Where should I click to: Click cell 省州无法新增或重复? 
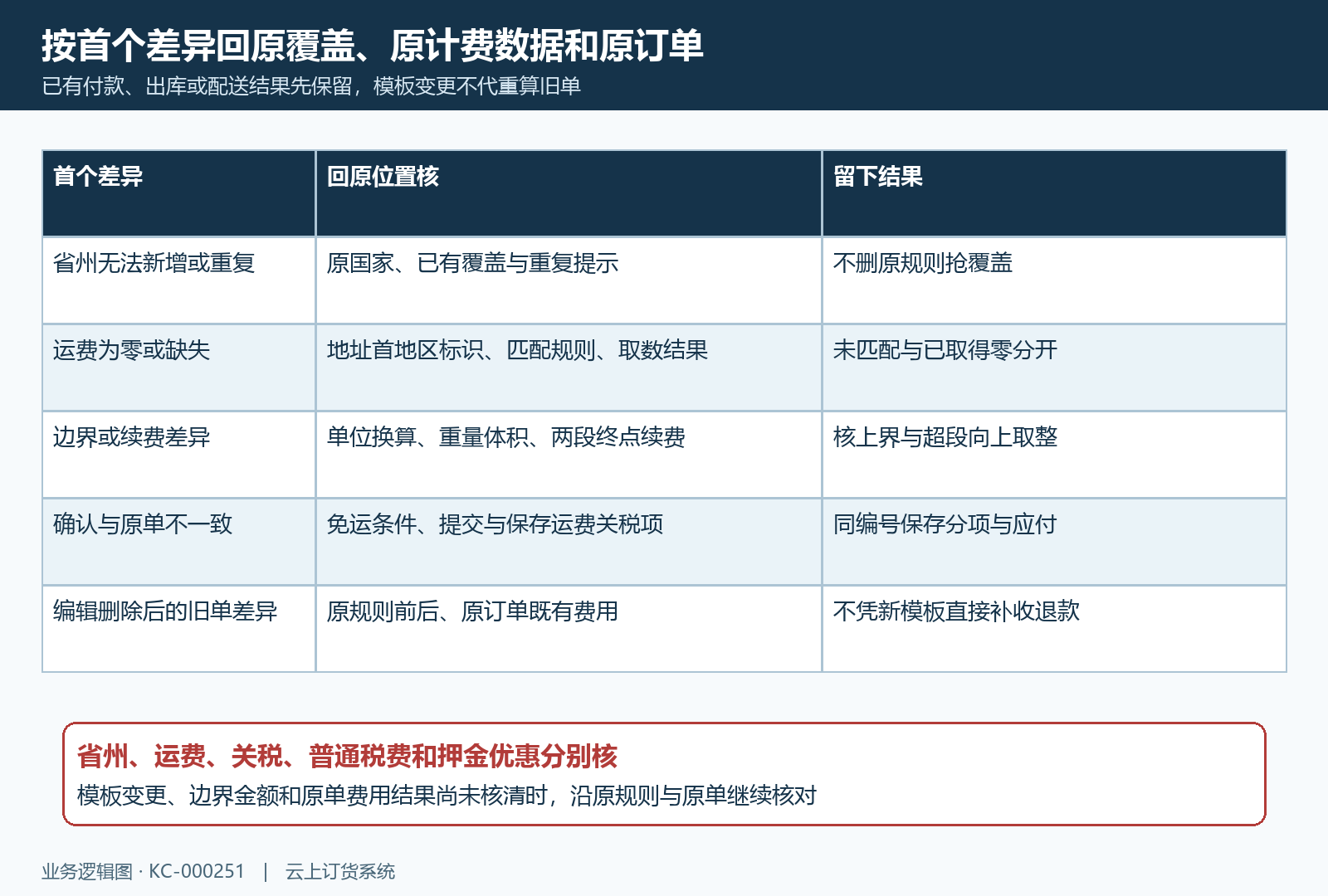coord(178,280)
